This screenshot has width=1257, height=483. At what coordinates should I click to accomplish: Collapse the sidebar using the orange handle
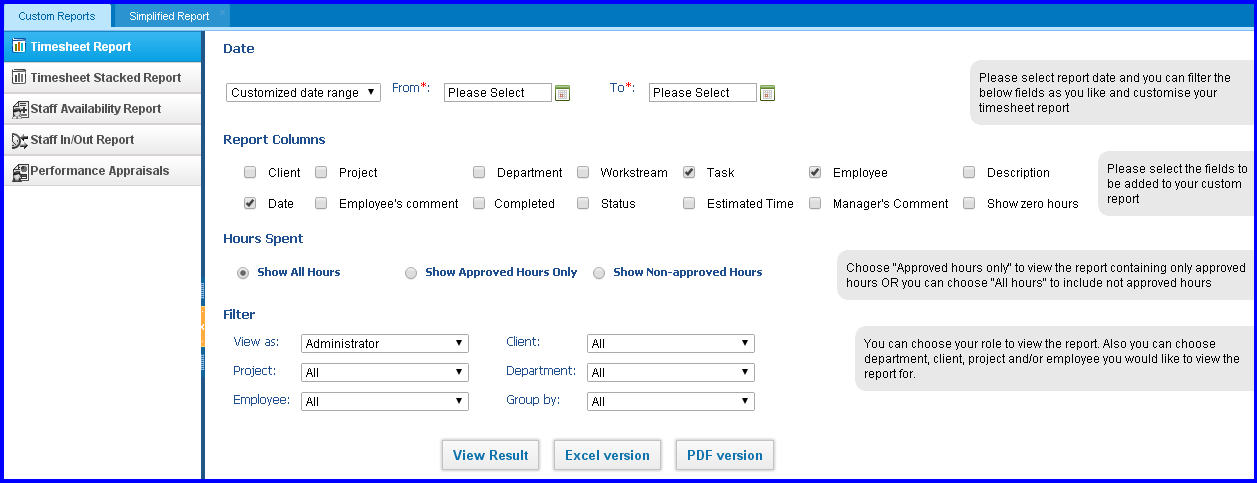click(202, 327)
